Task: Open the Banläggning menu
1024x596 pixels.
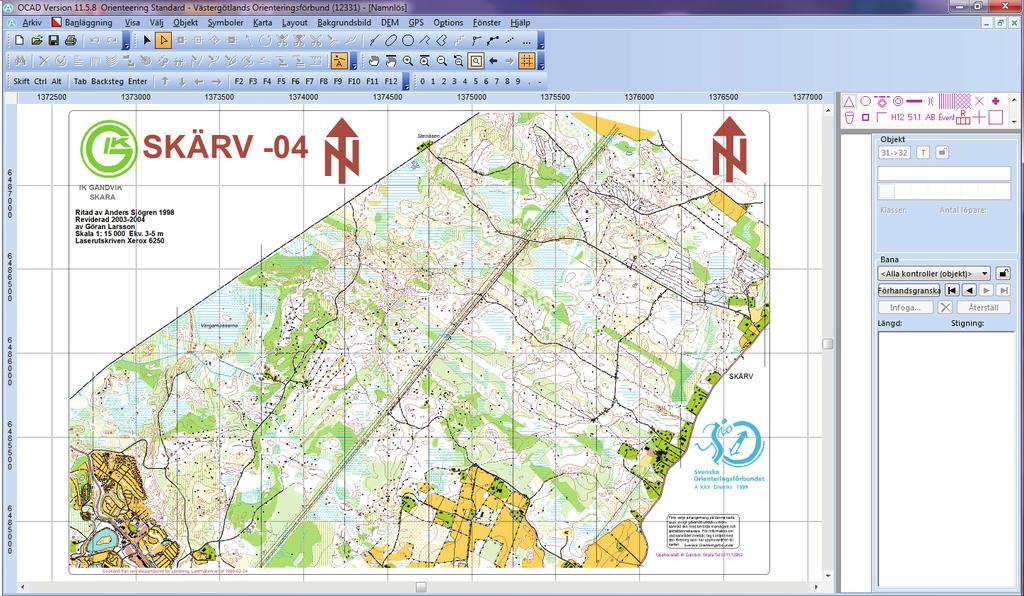Action: click(88, 22)
